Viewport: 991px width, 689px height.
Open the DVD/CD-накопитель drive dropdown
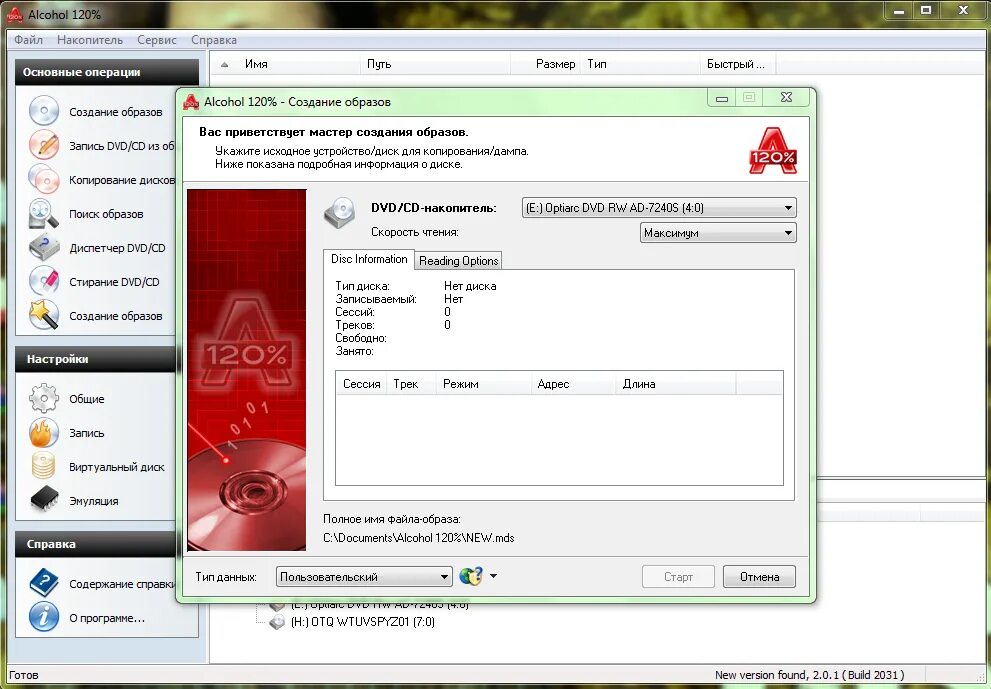pyautogui.click(x=659, y=207)
